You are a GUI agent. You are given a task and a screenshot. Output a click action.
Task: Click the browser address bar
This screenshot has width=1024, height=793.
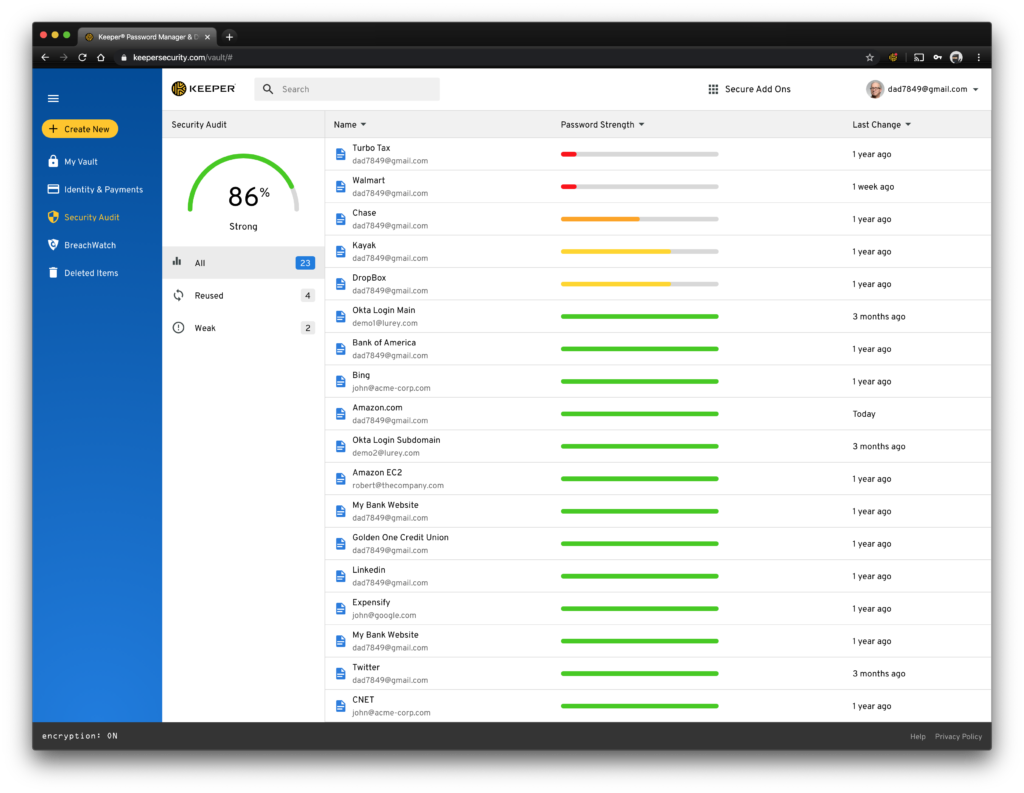490,57
